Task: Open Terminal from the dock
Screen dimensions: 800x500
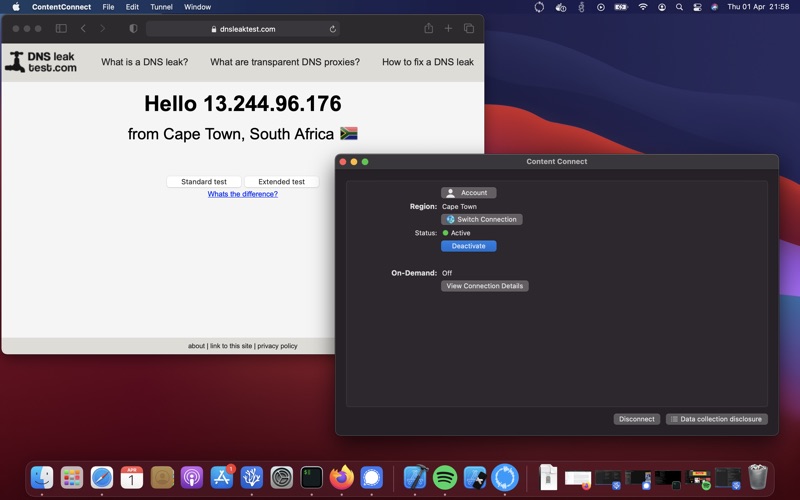Action: (312, 478)
